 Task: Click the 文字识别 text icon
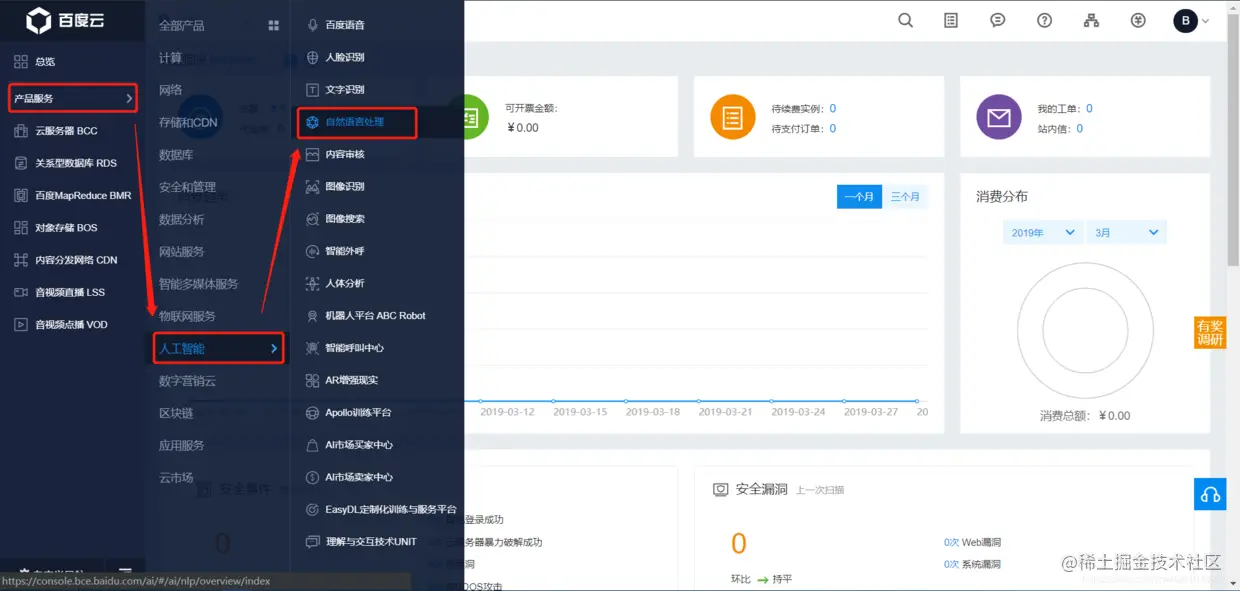313,89
